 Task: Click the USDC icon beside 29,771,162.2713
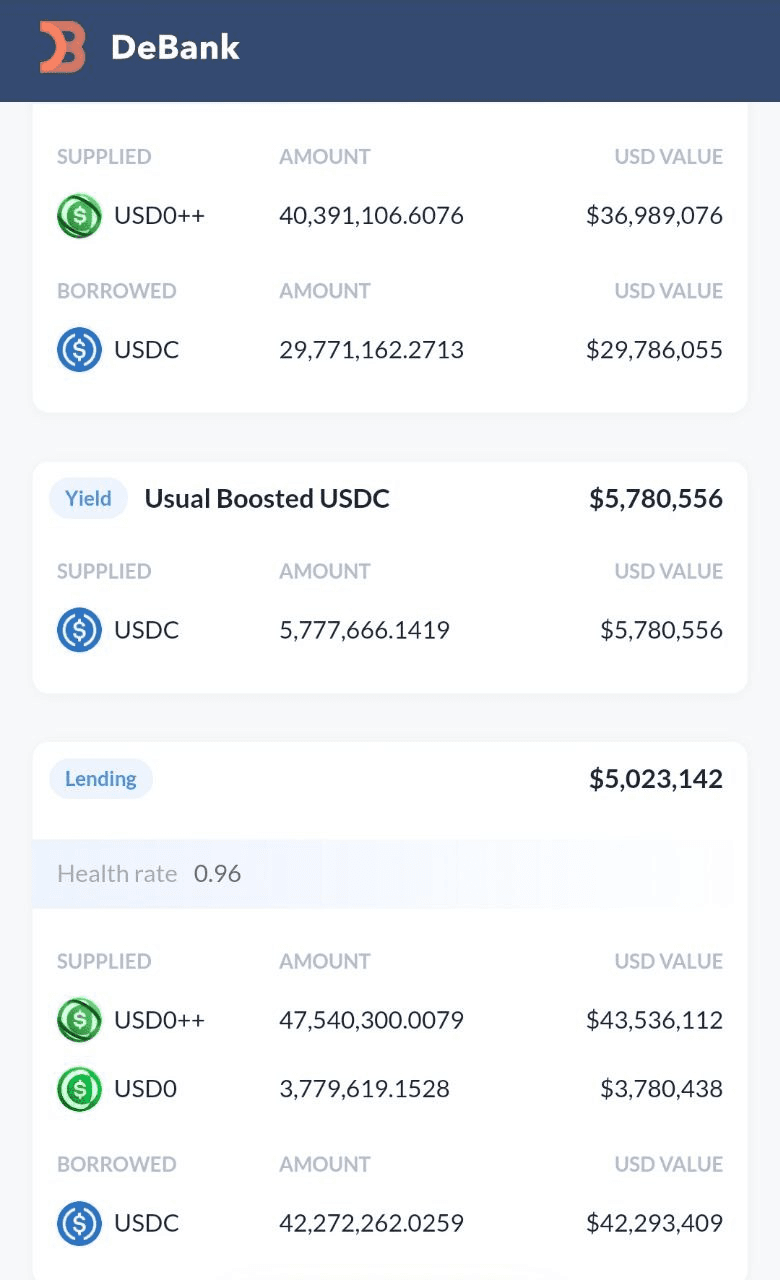[x=79, y=349]
